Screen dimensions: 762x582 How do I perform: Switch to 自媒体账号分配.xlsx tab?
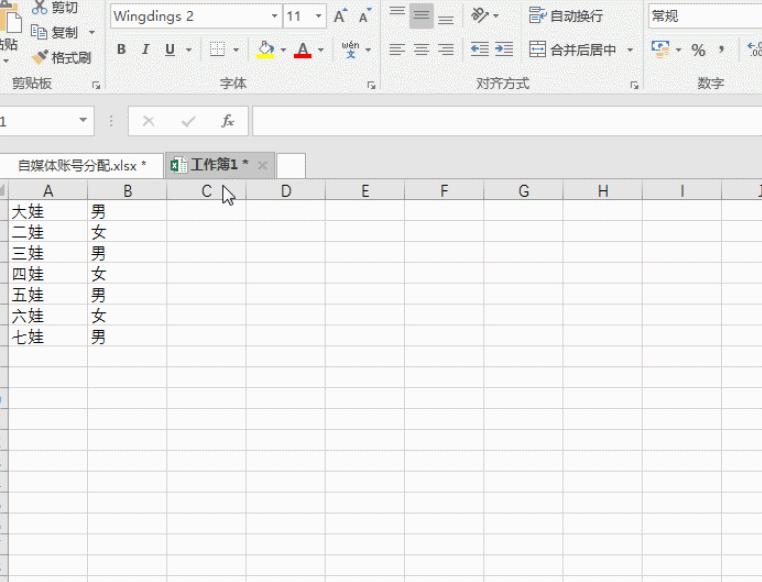tap(82, 166)
